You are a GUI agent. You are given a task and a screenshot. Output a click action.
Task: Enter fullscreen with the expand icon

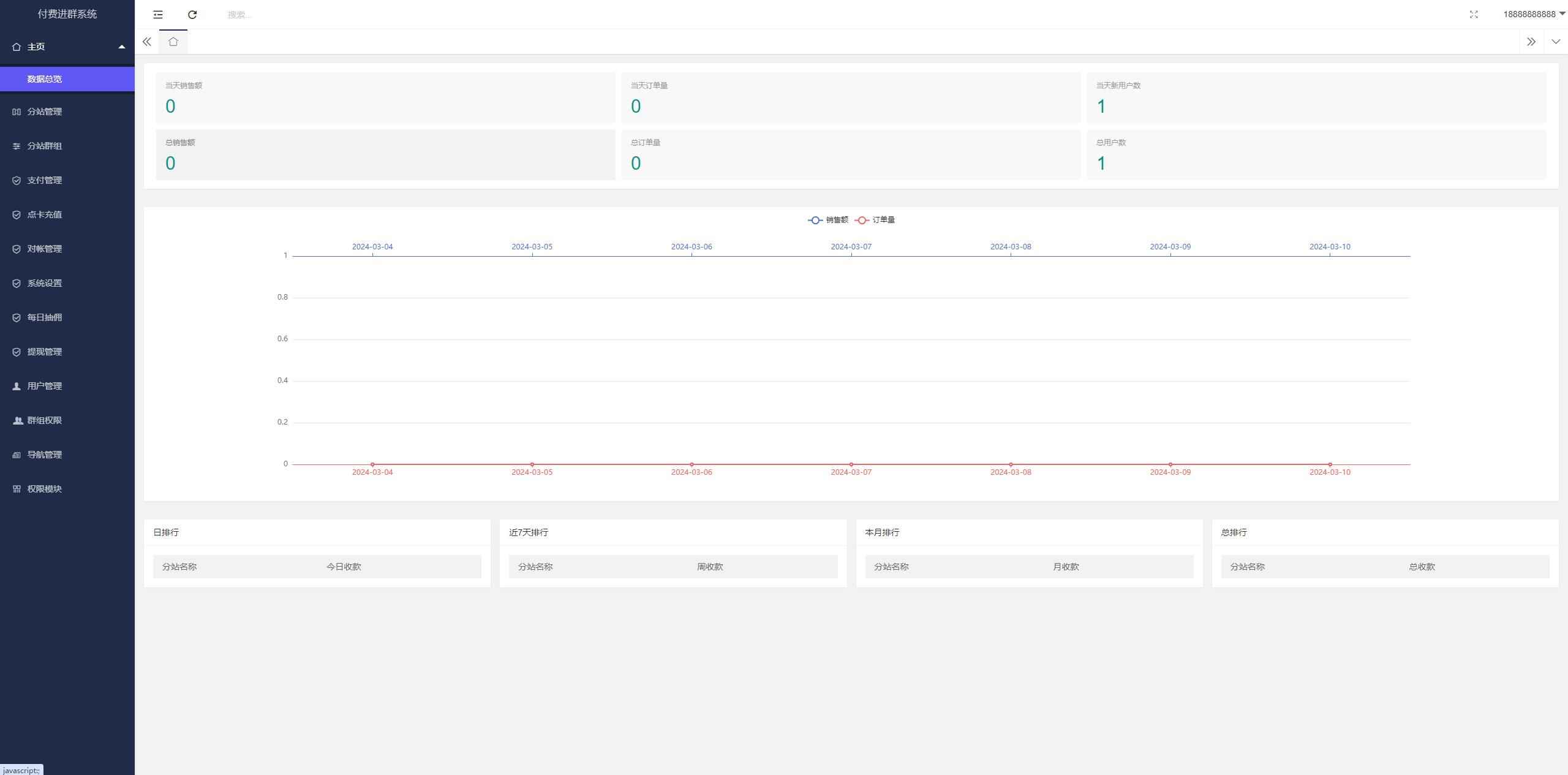pyautogui.click(x=1474, y=15)
